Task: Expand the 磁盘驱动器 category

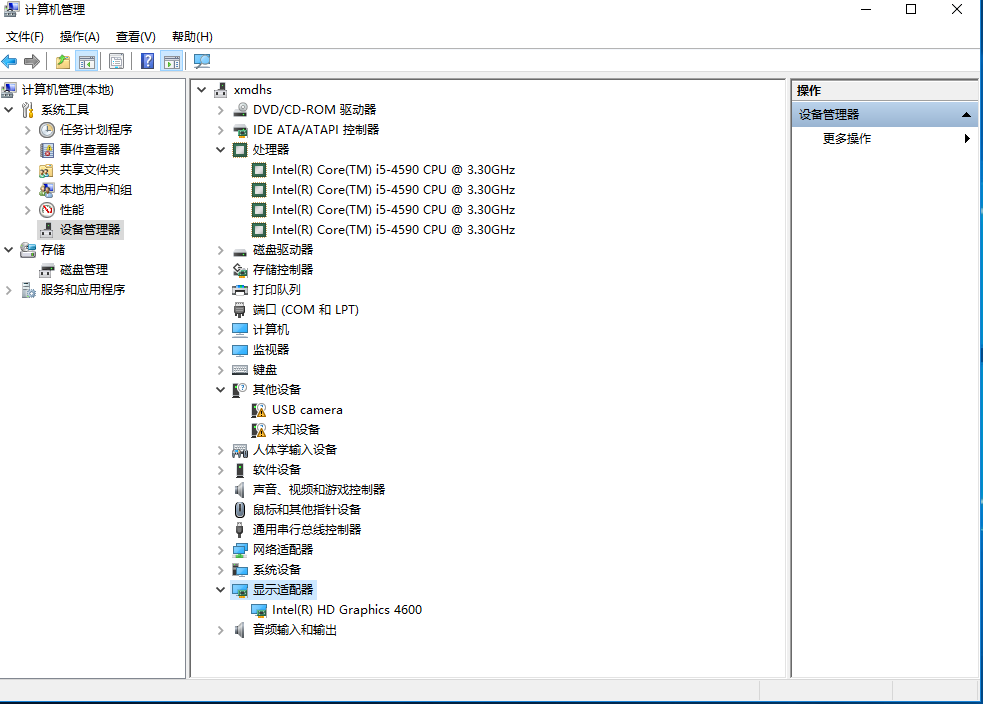Action: 221,250
